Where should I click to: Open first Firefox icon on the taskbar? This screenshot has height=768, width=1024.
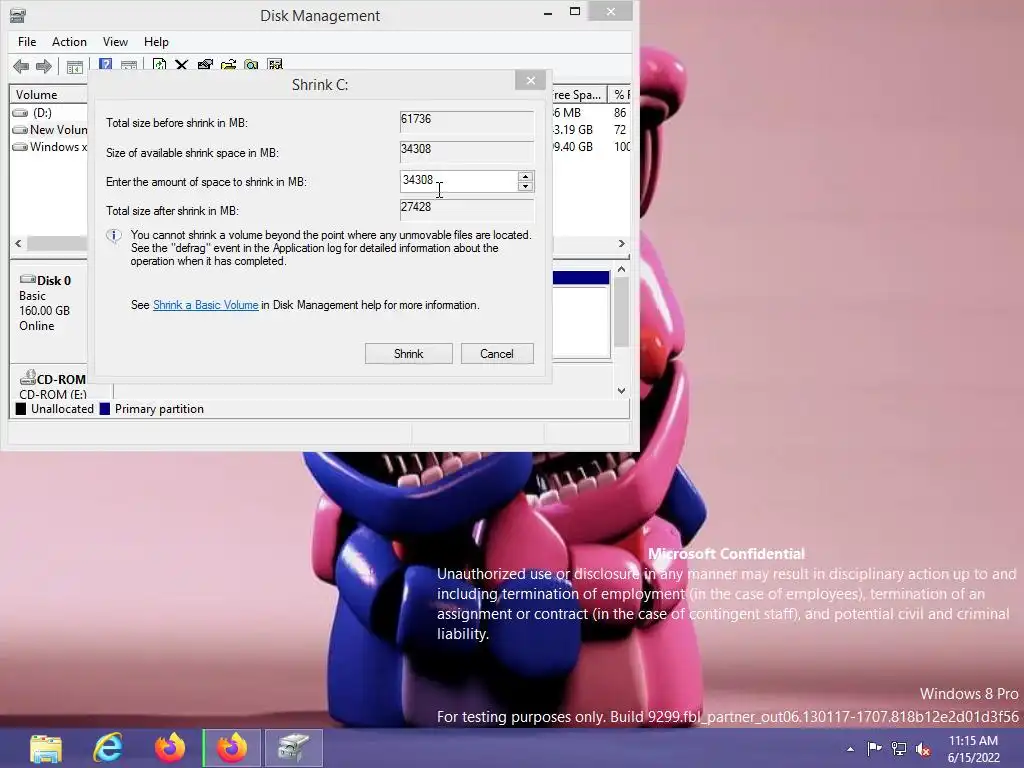170,748
